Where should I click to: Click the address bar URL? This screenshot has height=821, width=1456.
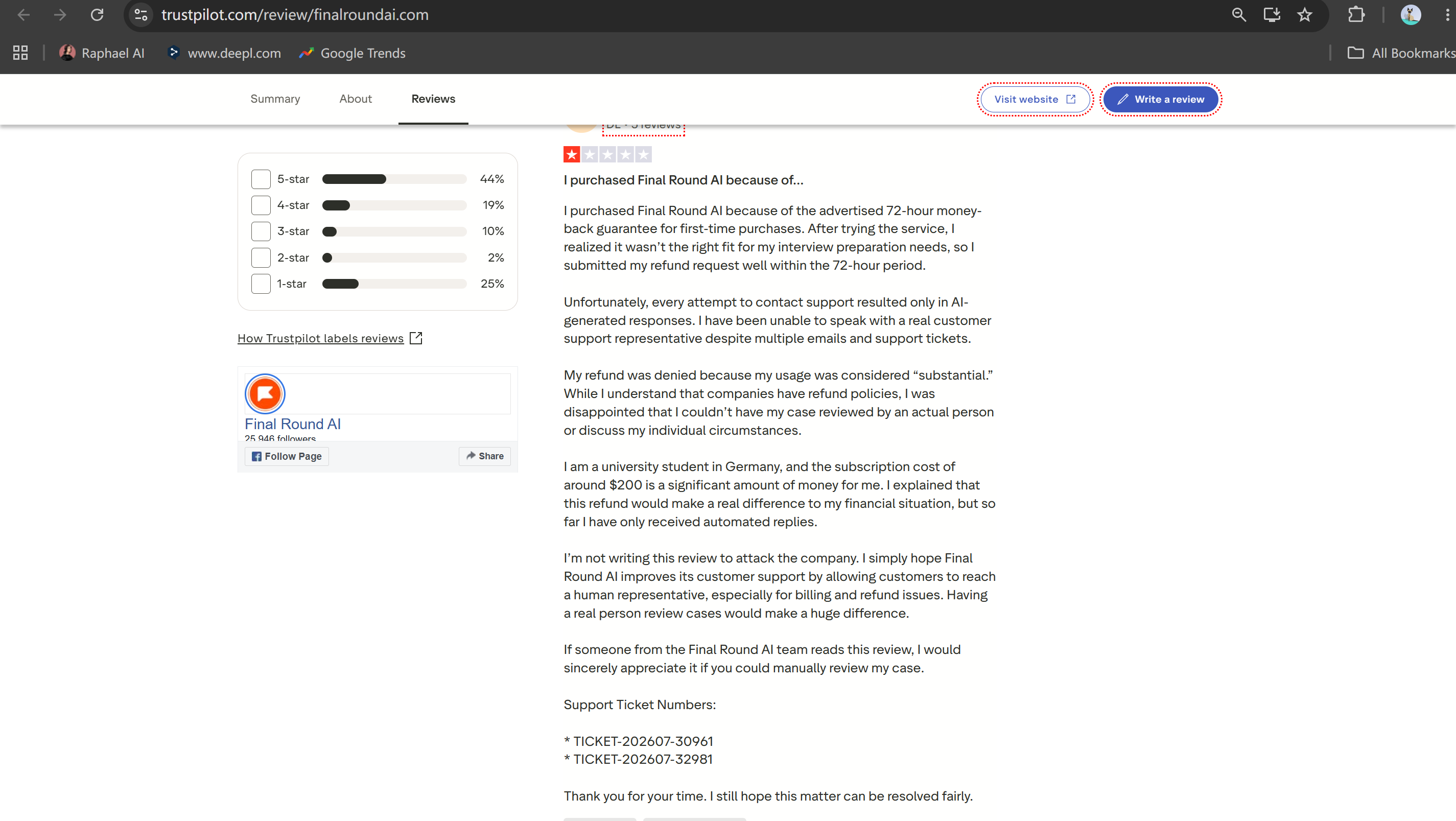click(295, 15)
